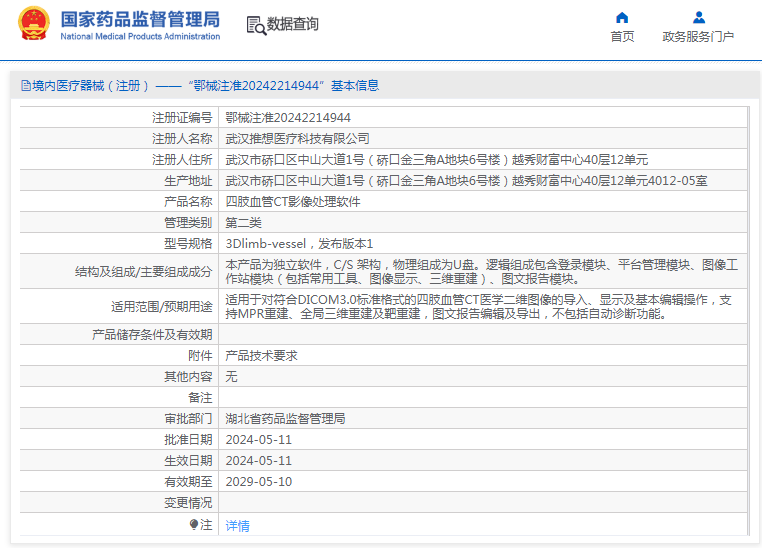Click the 首页 home icon
This screenshot has height=548, width=762.
[622, 17]
